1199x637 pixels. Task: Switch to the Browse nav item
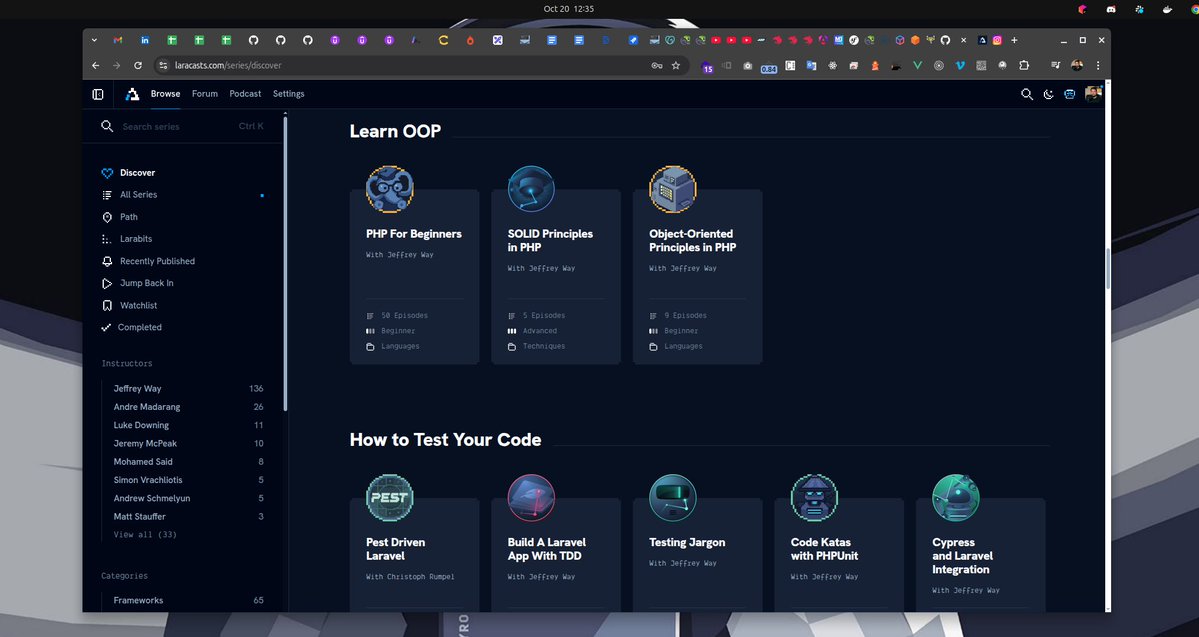[x=165, y=93]
